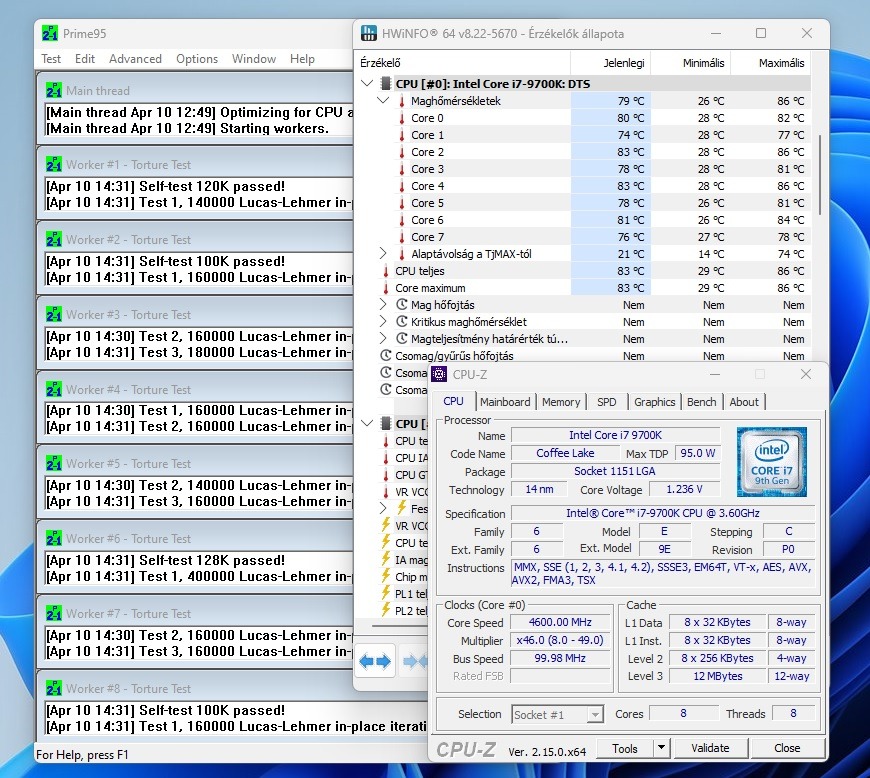The image size is (870, 778).
Task: Switch to the Graphics tab in CPU-Z
Action: click(654, 402)
